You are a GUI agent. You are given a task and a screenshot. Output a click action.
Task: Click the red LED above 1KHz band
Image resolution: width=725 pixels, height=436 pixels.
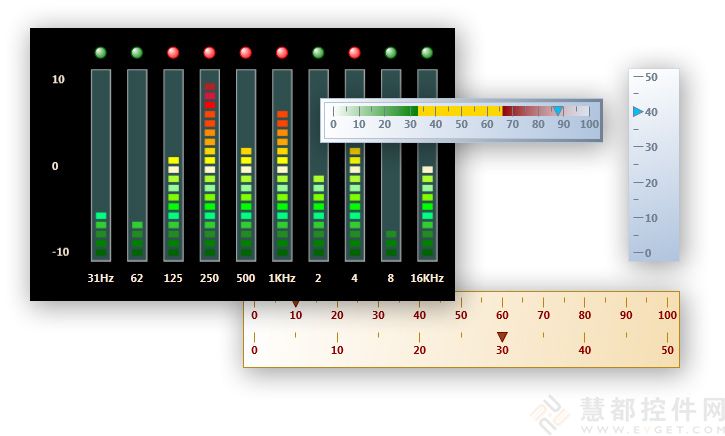tap(282, 52)
